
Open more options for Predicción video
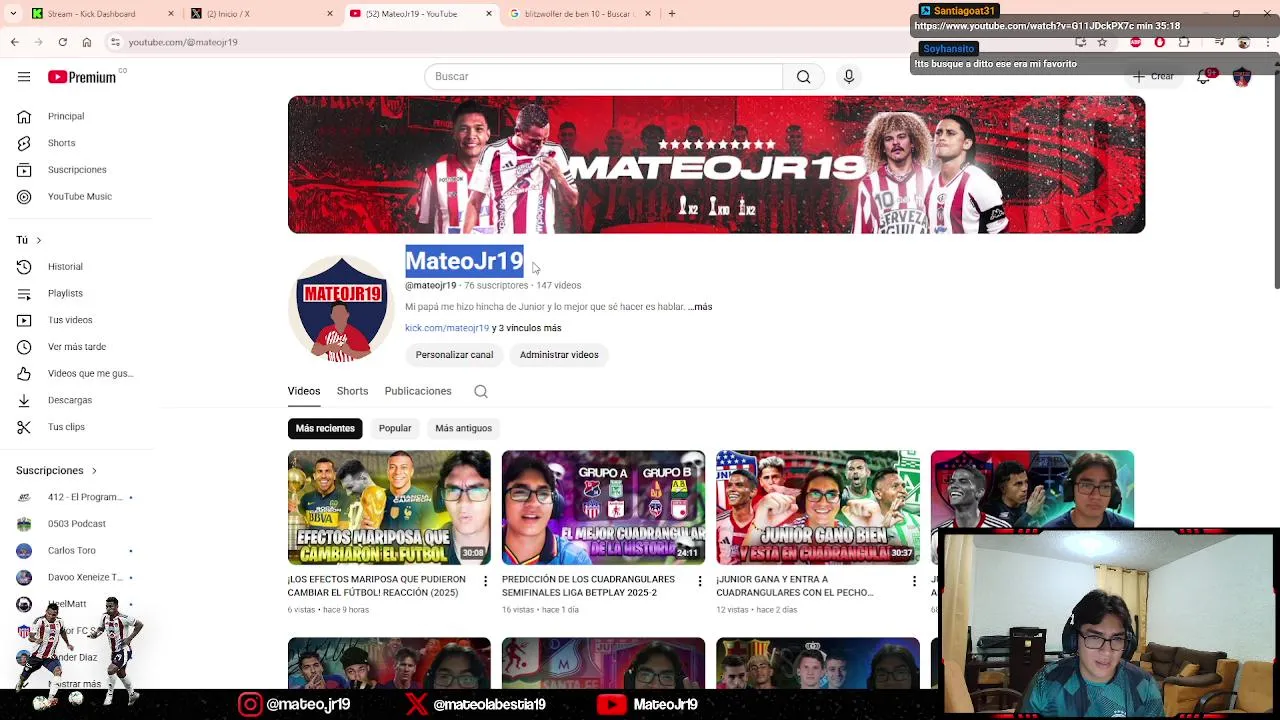point(700,581)
